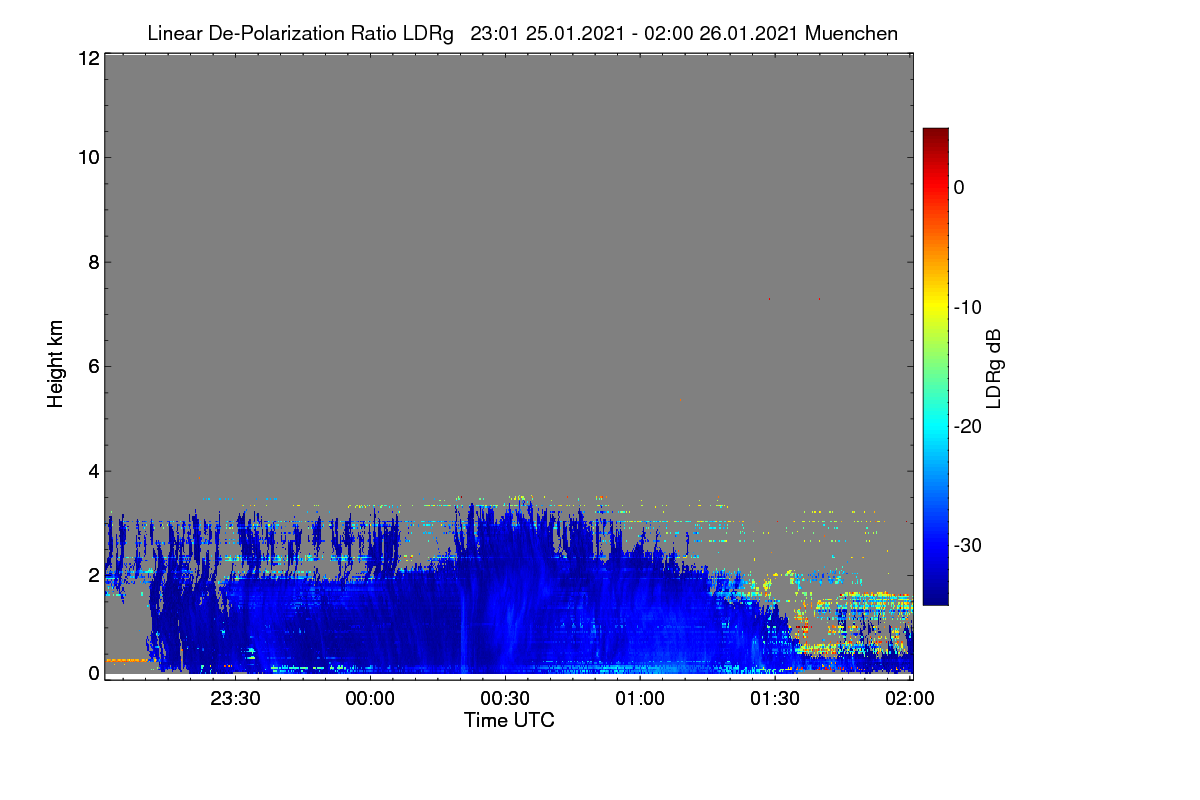The image size is (1200, 800).
Task: Click the '00:00' time tick label
Action: point(370,699)
